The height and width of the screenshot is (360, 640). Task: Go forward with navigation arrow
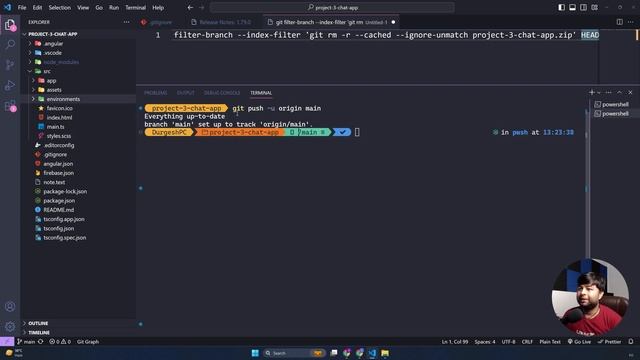click(x=202, y=7)
